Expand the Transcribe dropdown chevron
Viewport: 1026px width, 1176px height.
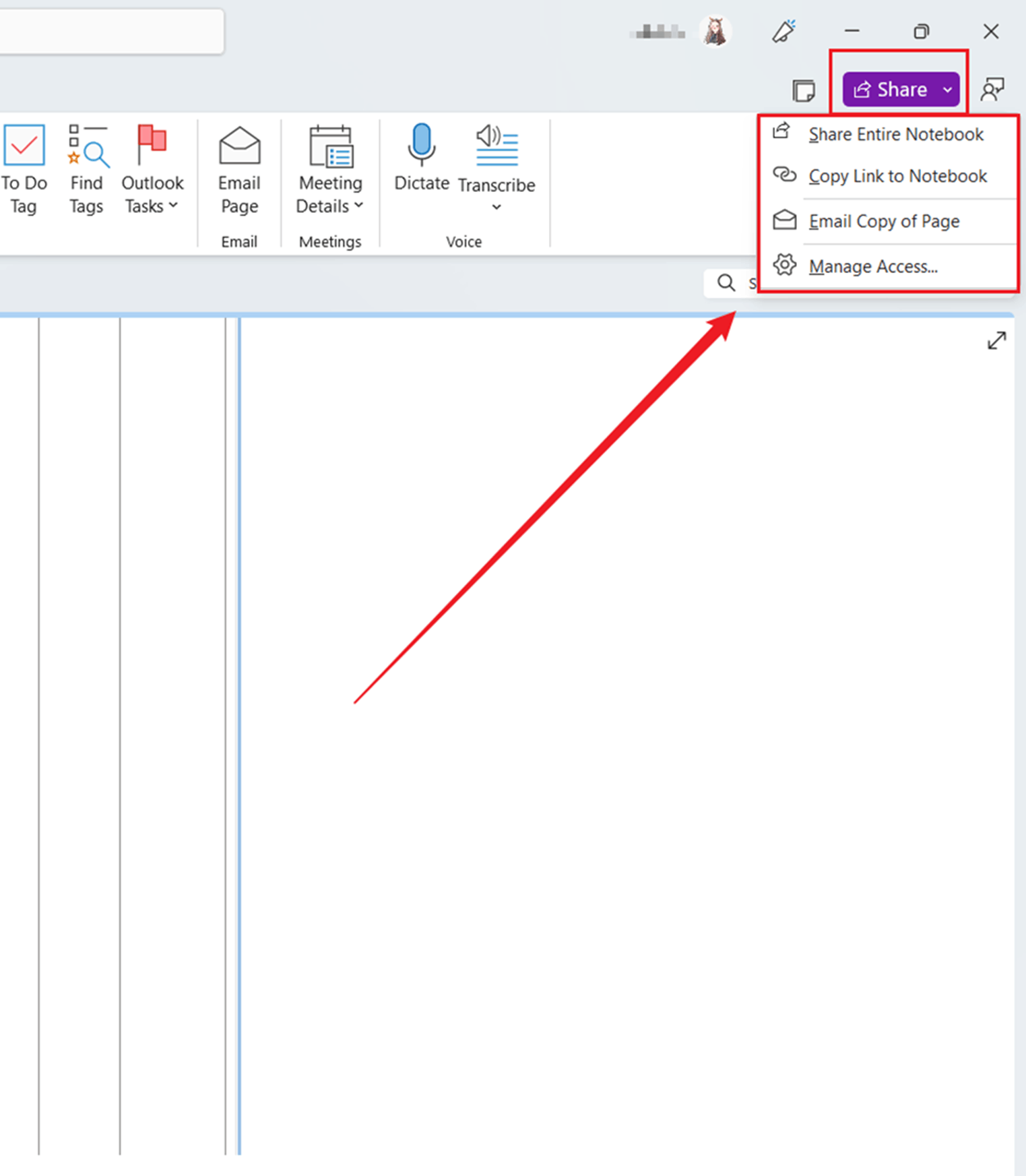[x=496, y=208]
